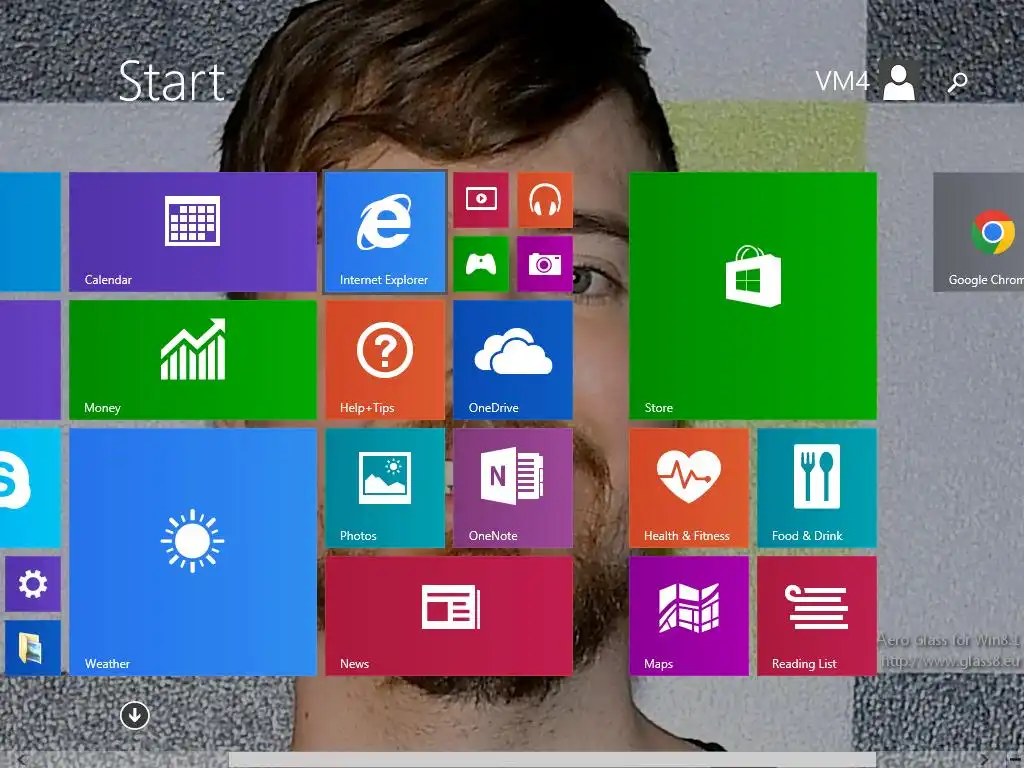Click the scrollbar left arrow
The image size is (1024, 768).
(x=22, y=760)
